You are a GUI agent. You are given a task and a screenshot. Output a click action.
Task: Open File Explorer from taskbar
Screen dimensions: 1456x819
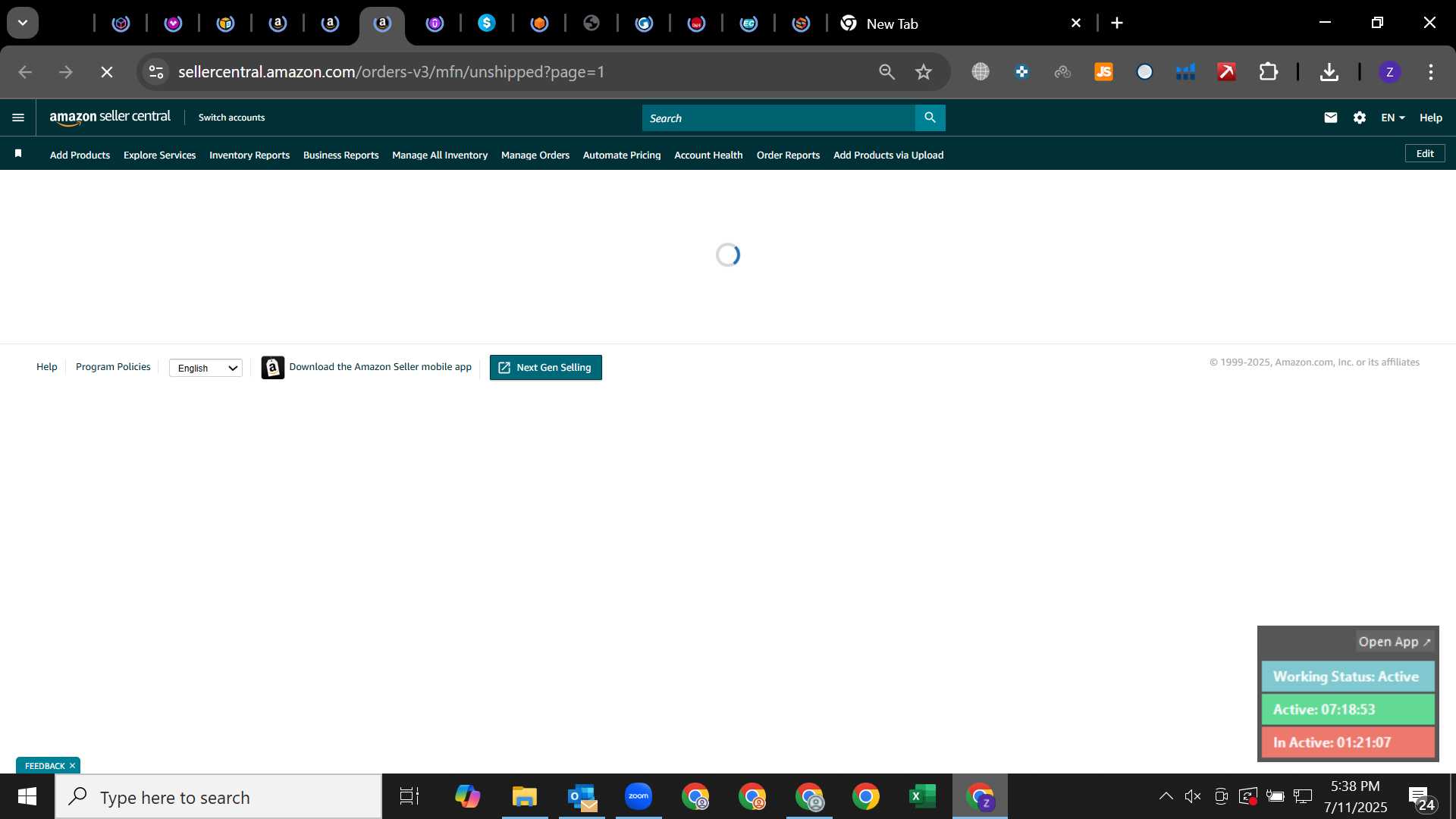click(x=524, y=797)
